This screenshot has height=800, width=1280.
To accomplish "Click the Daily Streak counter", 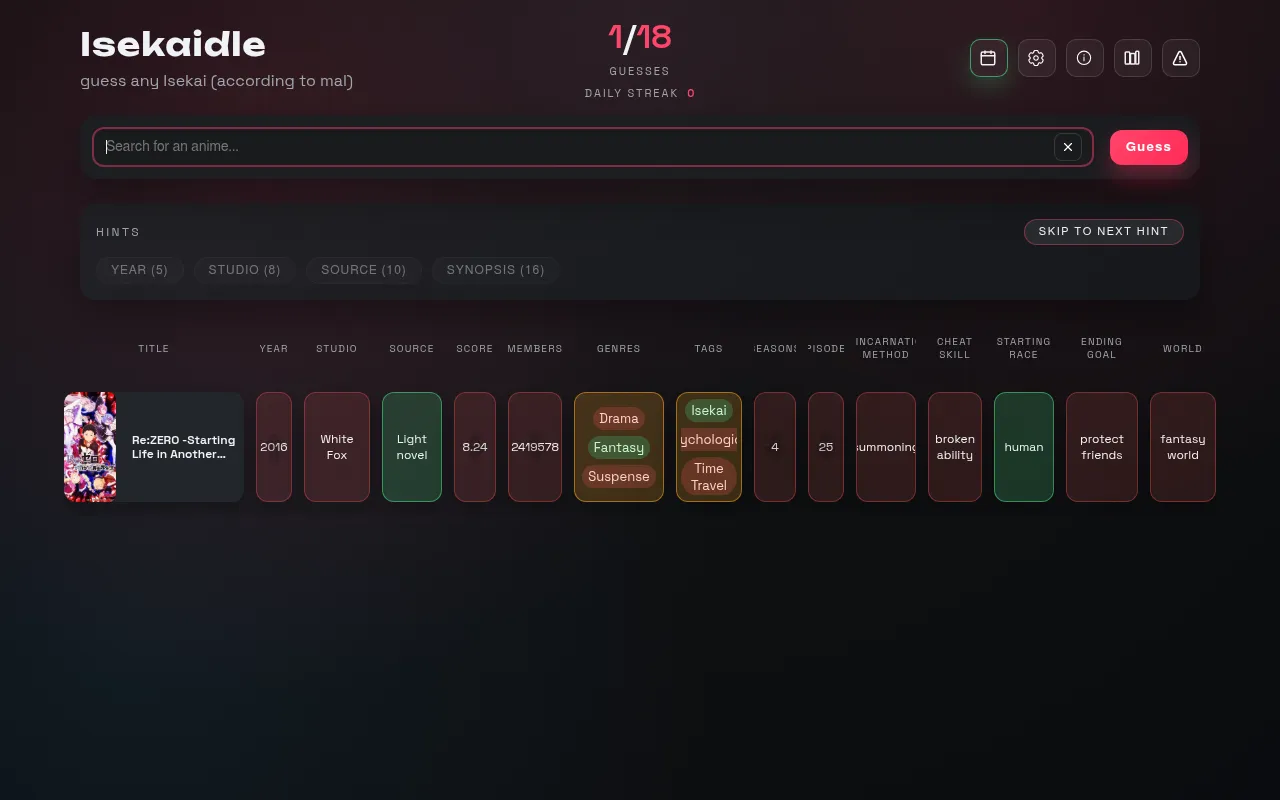I will click(x=640, y=93).
